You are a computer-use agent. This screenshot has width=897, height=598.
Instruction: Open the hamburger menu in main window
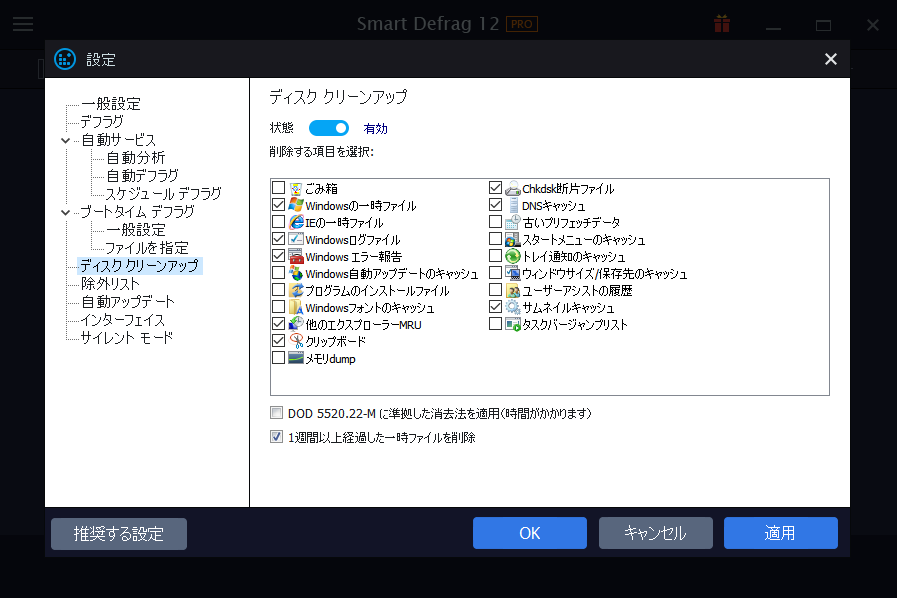(23, 24)
